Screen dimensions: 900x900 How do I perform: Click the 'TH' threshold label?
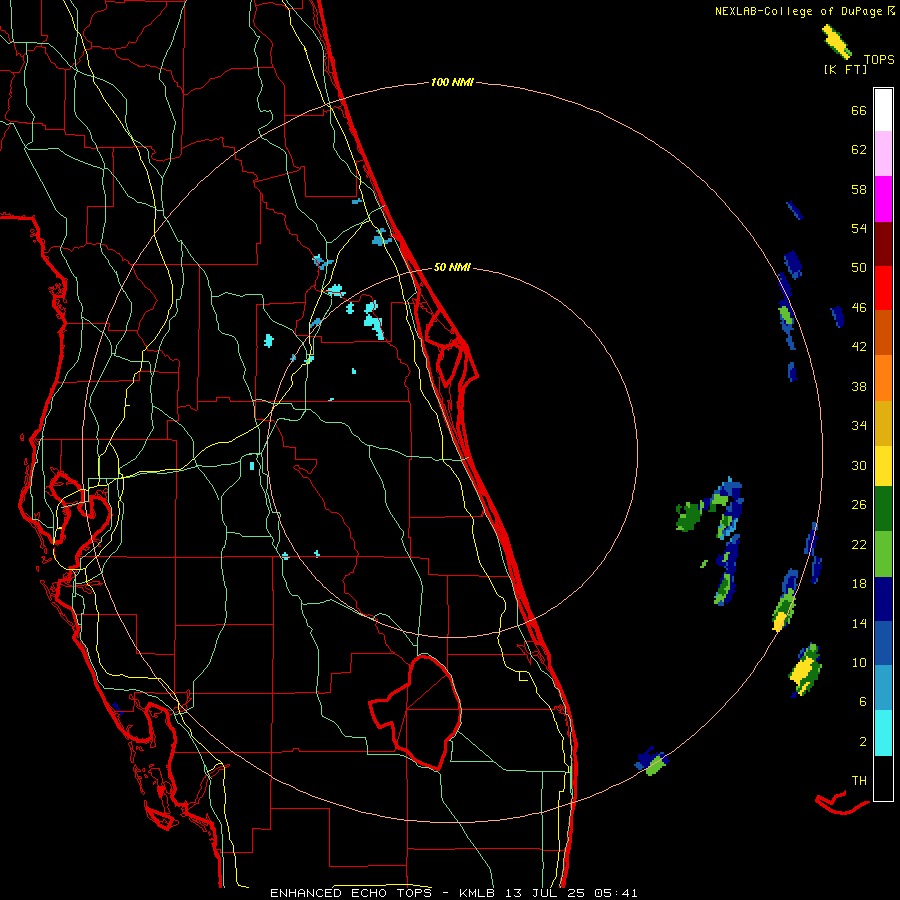[859, 781]
